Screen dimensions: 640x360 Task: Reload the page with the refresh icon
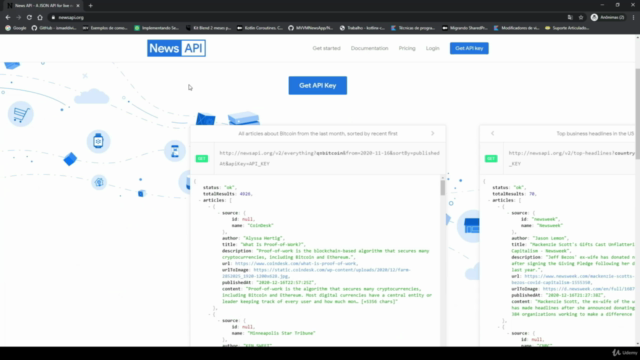(29, 18)
